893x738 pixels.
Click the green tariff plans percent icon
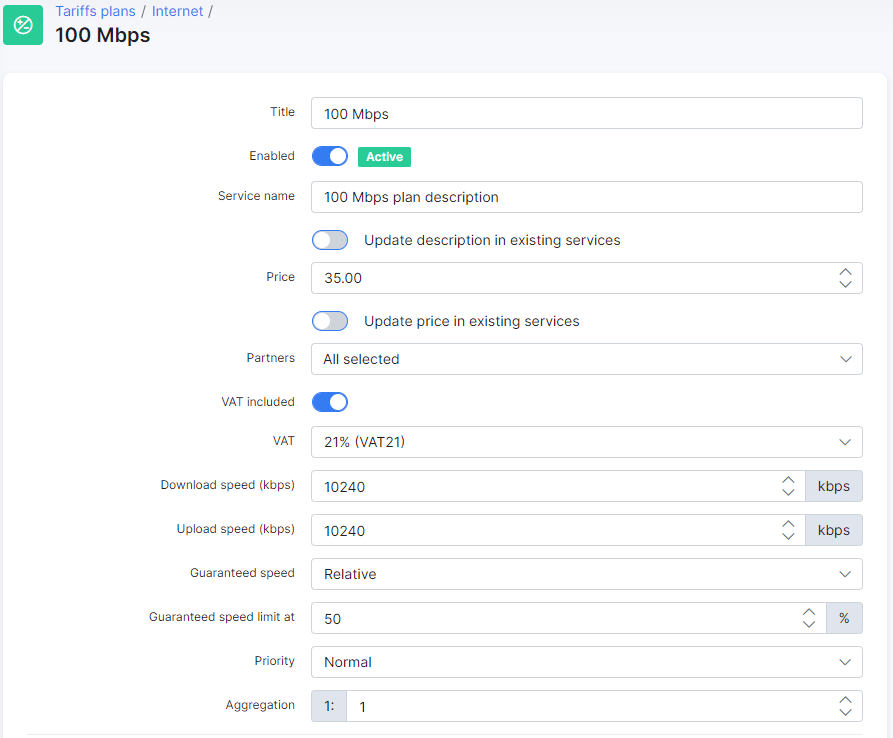23,24
